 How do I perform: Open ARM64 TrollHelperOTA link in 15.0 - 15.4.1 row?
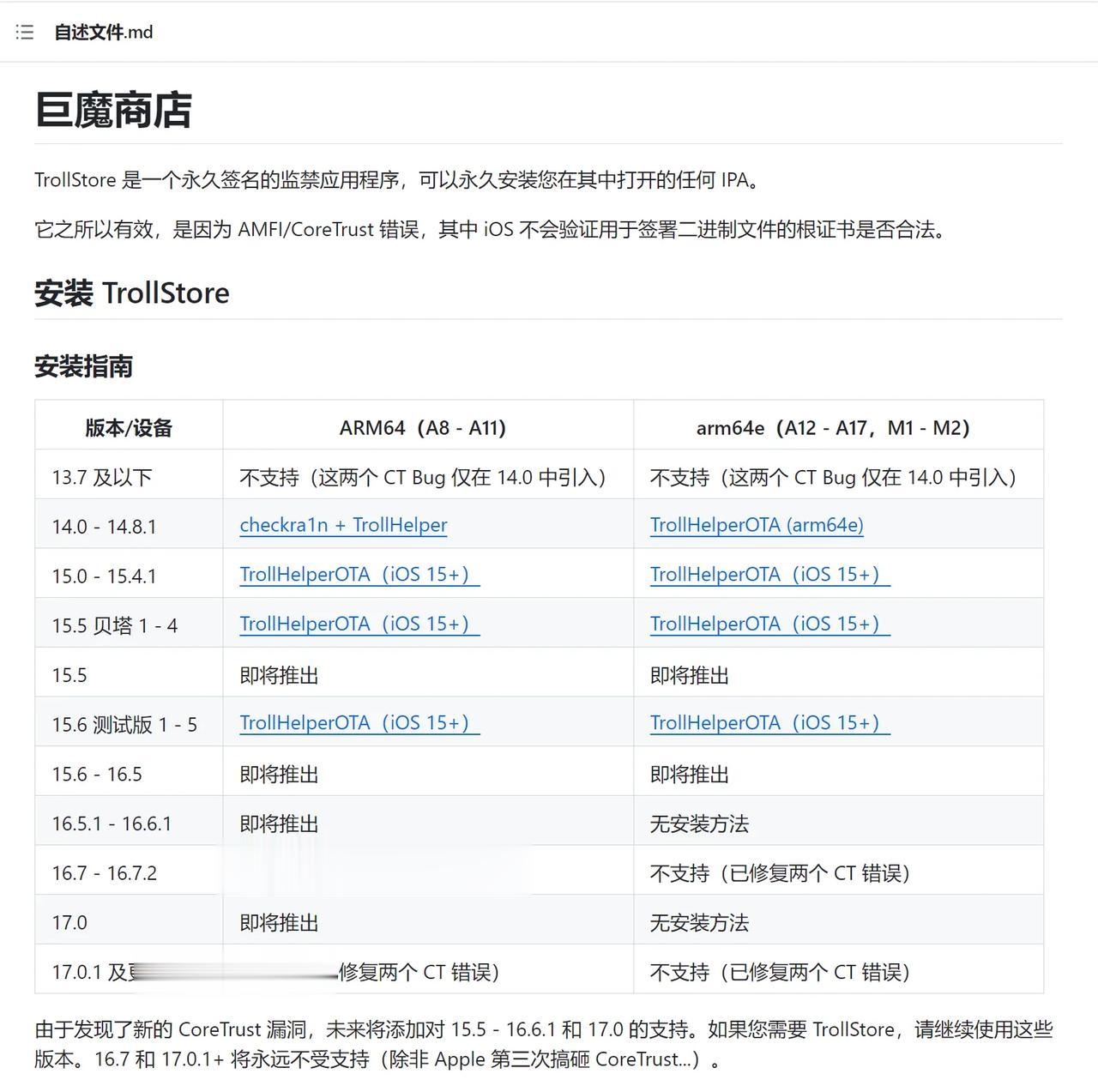(359, 575)
